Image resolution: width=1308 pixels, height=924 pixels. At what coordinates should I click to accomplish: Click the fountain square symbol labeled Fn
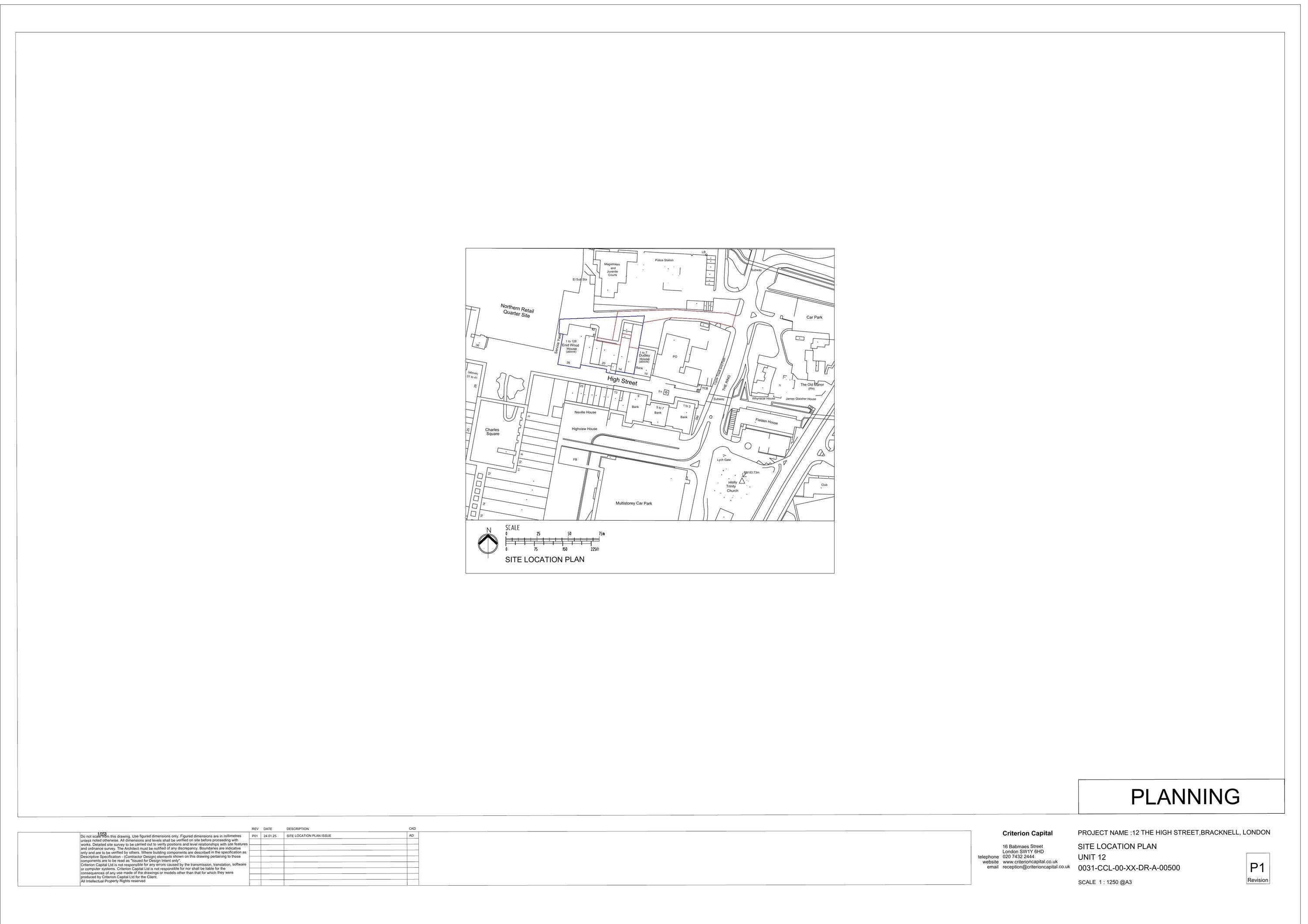pyautogui.click(x=666, y=392)
